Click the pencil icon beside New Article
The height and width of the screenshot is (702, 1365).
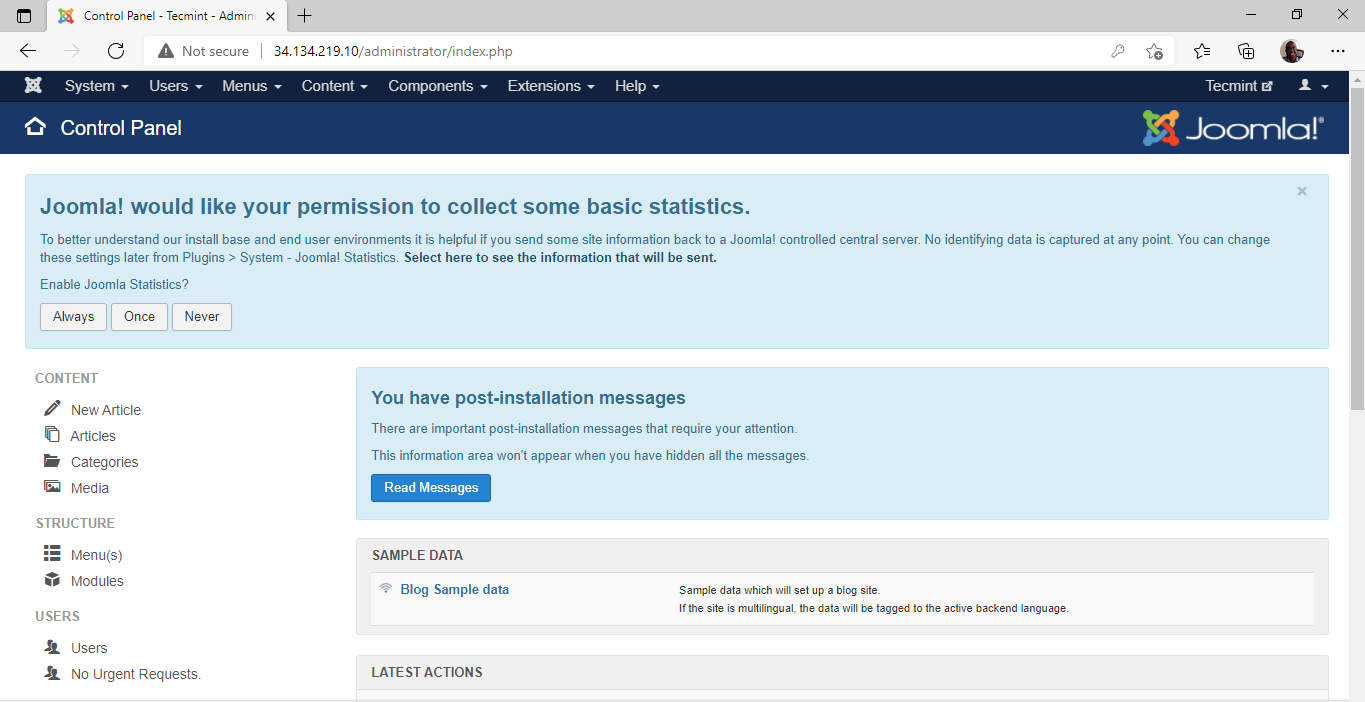[x=52, y=409]
